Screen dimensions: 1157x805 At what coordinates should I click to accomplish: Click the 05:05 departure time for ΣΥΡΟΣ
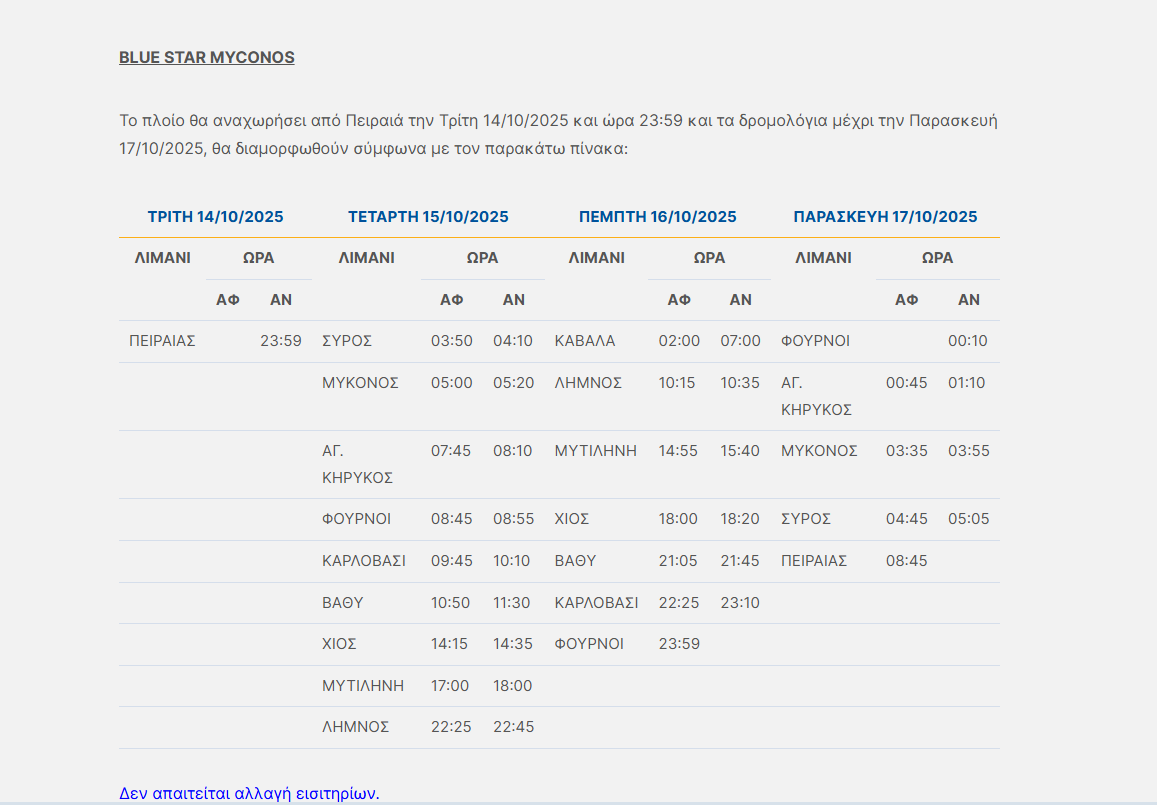pyautogui.click(x=968, y=519)
